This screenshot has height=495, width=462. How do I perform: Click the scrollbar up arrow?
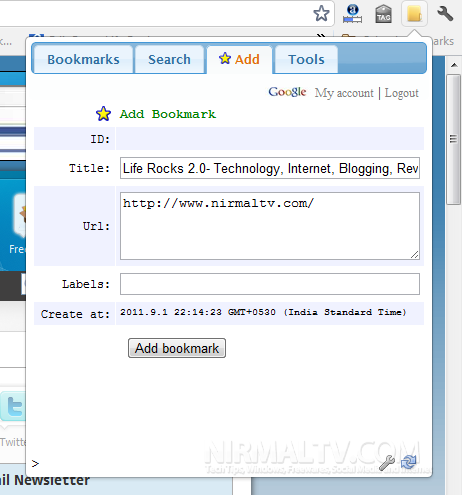pyautogui.click(x=454, y=65)
